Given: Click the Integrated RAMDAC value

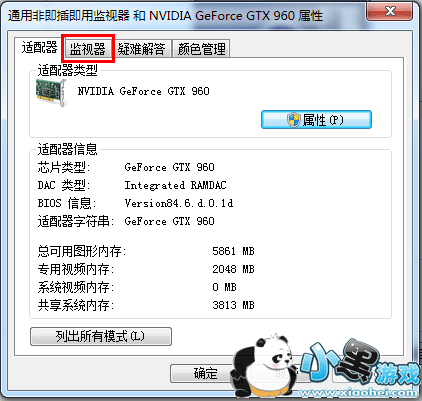Looking at the screenshot, I should tap(175, 185).
